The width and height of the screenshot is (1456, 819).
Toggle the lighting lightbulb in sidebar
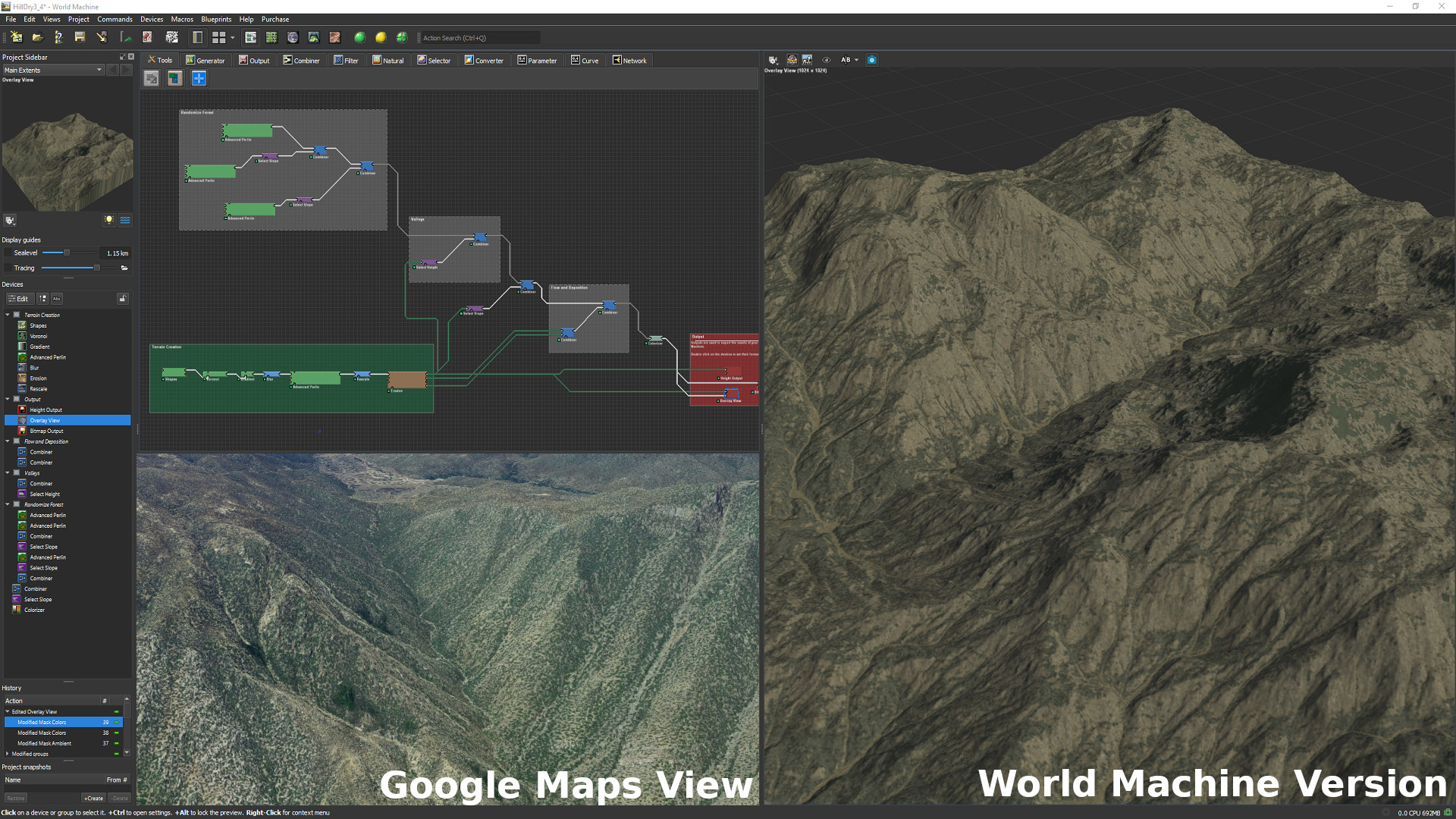coord(109,220)
